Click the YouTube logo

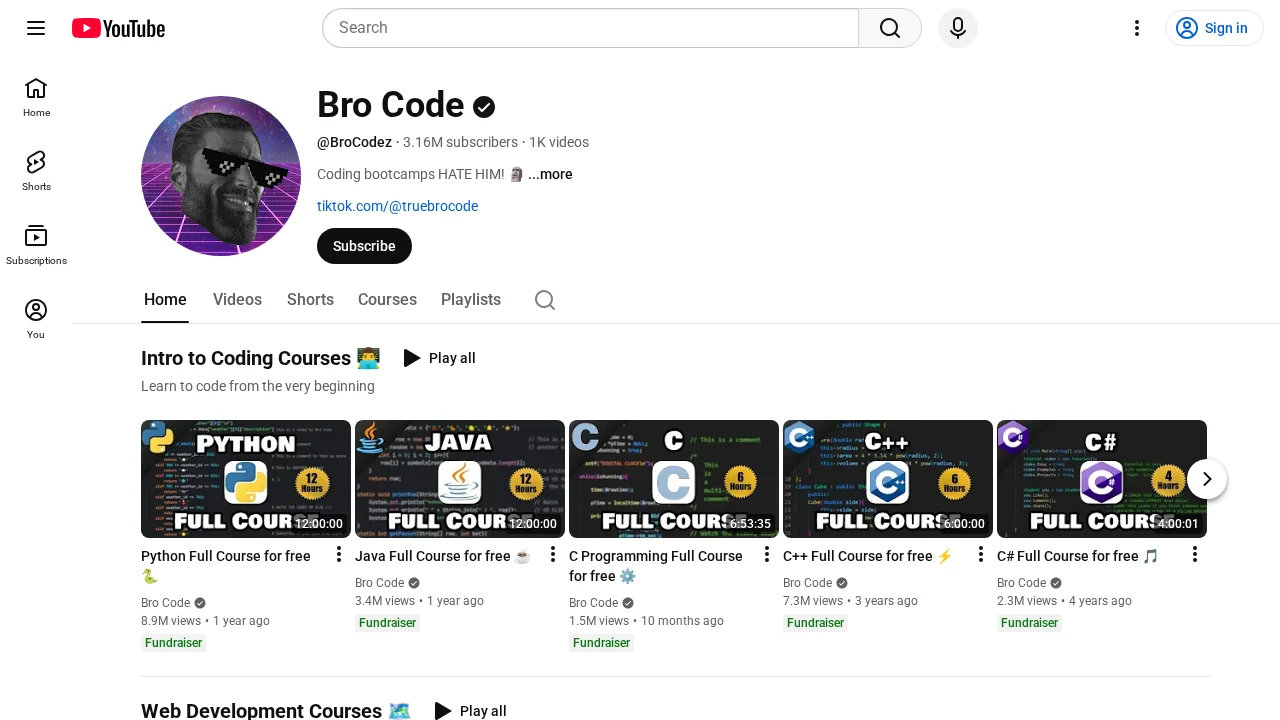pos(118,28)
